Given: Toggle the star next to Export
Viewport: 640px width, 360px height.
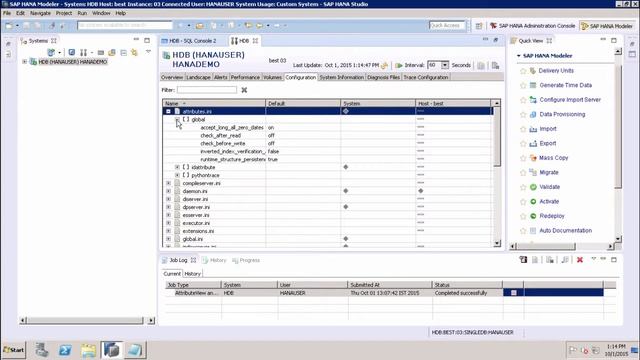Looking at the screenshot, I should coord(523,144).
